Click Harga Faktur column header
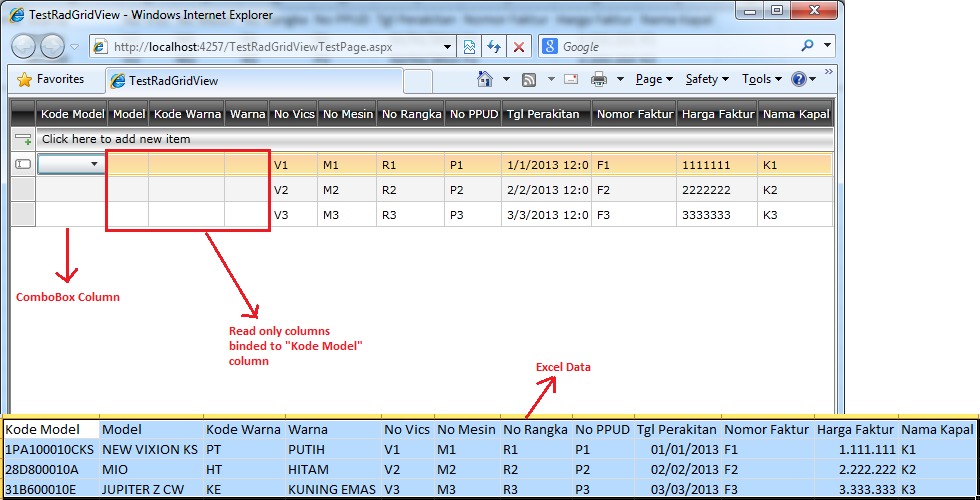980x500 pixels. click(718, 114)
